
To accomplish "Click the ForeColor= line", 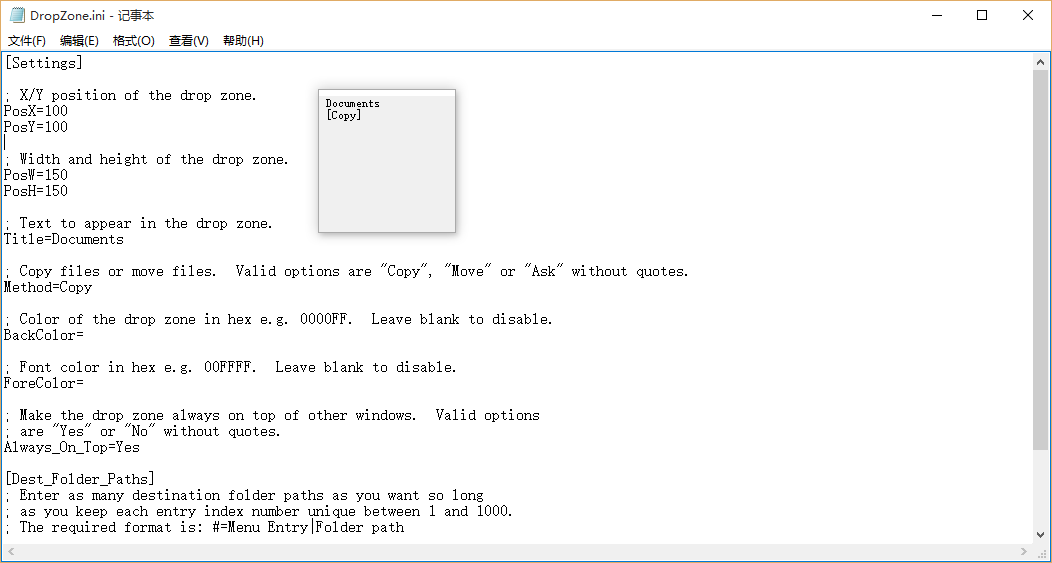I will click(x=44, y=383).
